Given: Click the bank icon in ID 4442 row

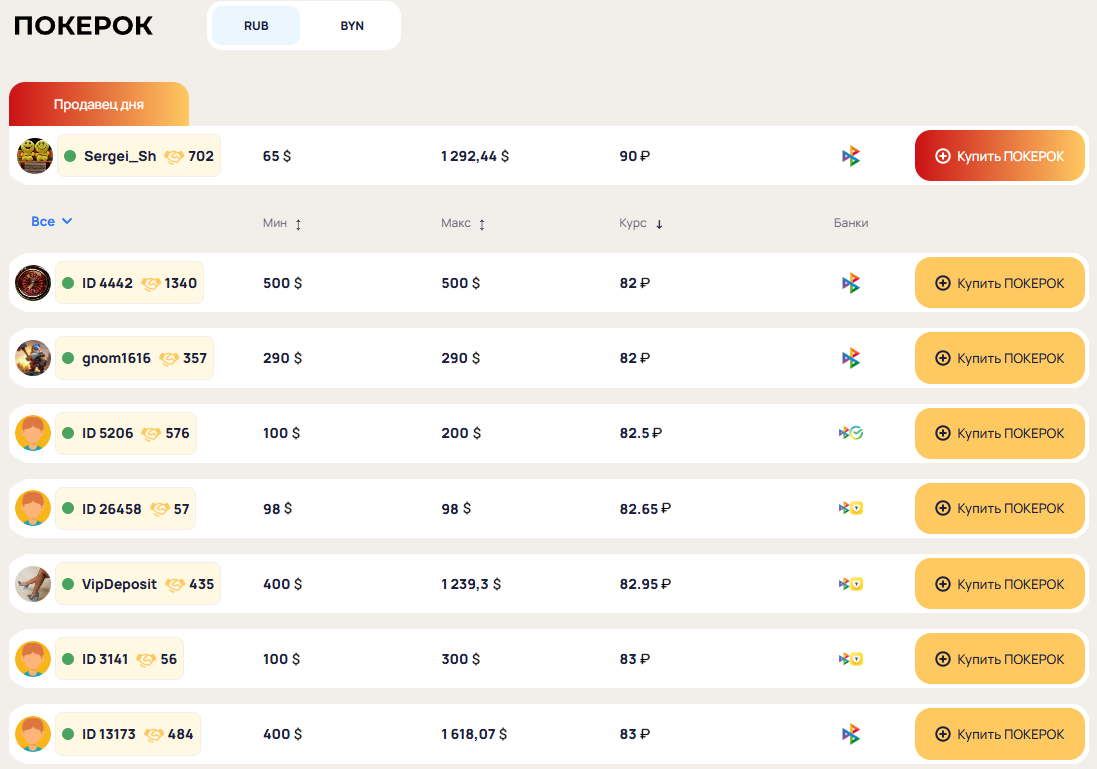Looking at the screenshot, I should [x=850, y=283].
